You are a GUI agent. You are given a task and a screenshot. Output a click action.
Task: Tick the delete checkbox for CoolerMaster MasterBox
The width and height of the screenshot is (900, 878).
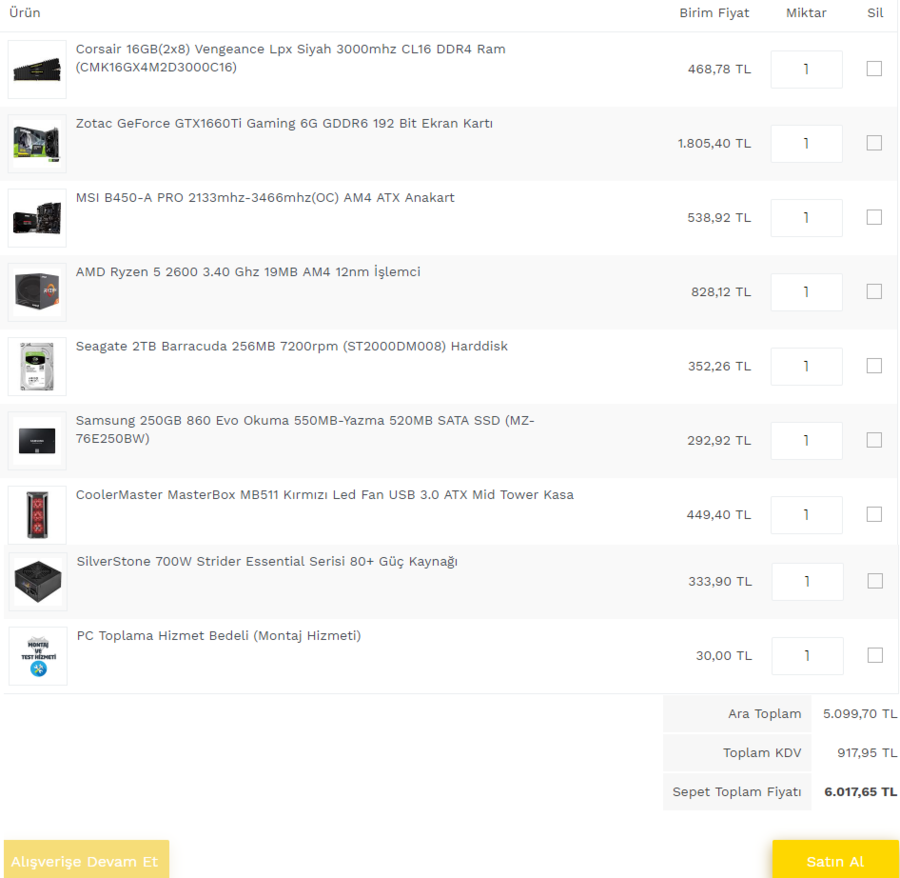874,515
